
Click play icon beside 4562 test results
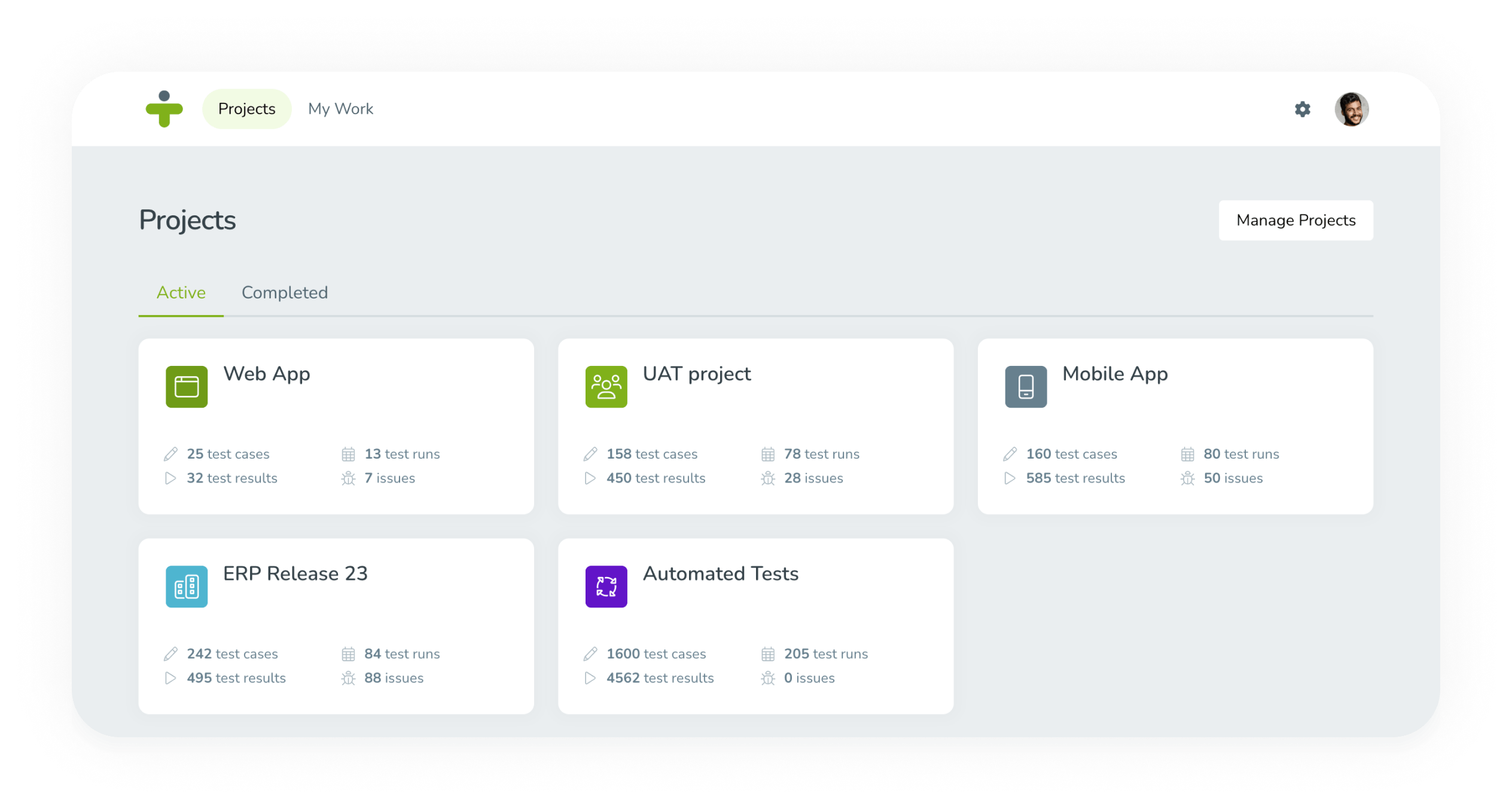590,678
